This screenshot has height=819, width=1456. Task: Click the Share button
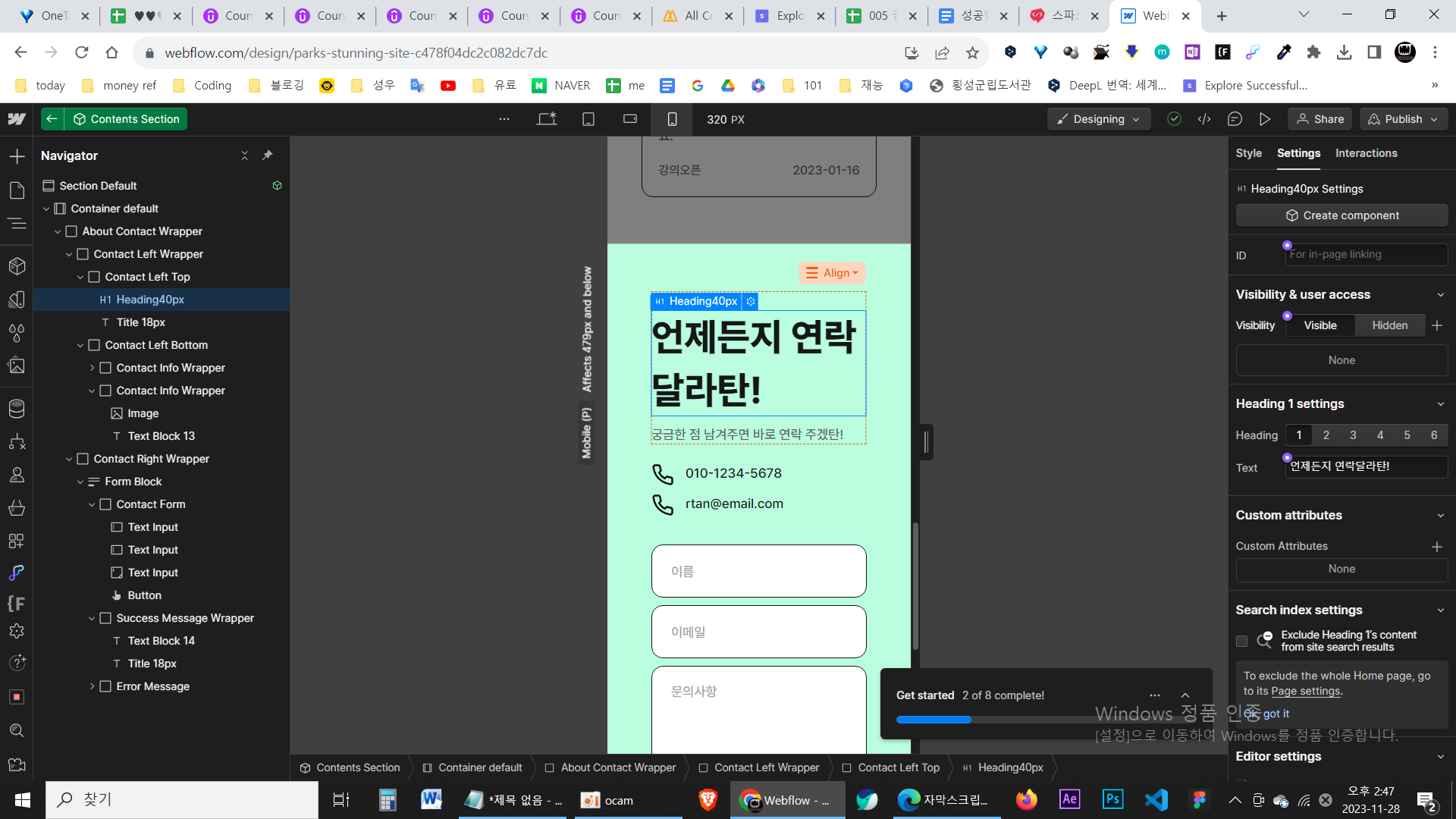[x=1320, y=119]
